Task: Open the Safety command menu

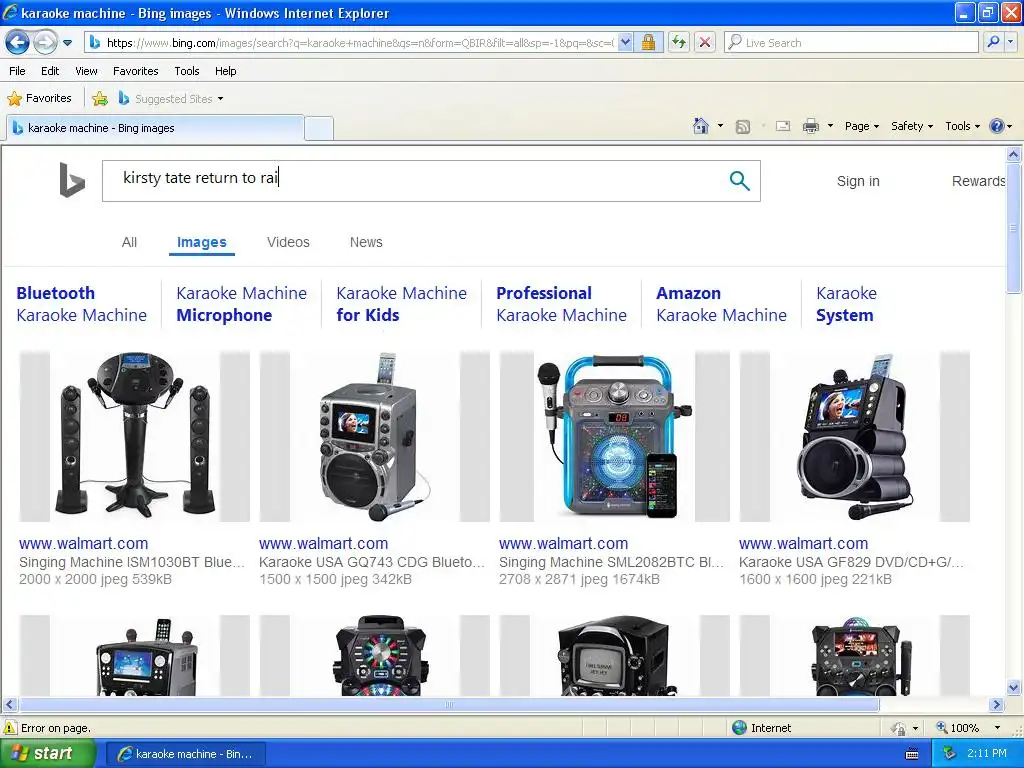Action: coord(912,126)
